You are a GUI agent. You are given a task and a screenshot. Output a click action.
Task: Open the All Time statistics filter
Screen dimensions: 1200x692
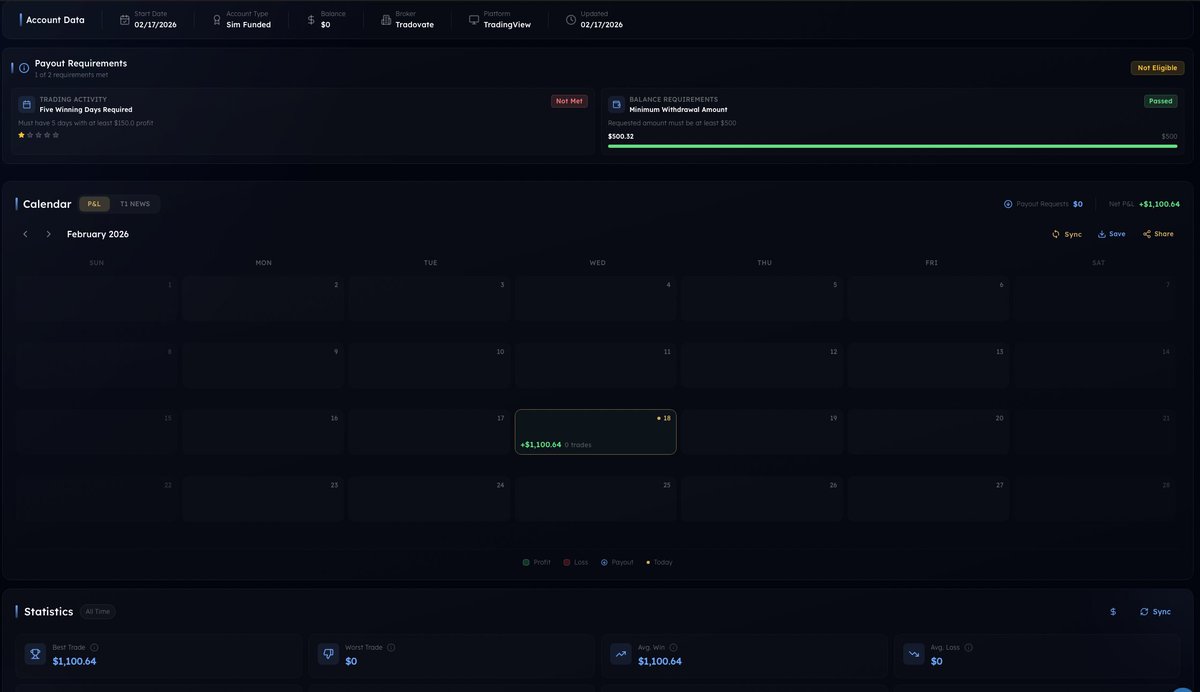pos(99,612)
